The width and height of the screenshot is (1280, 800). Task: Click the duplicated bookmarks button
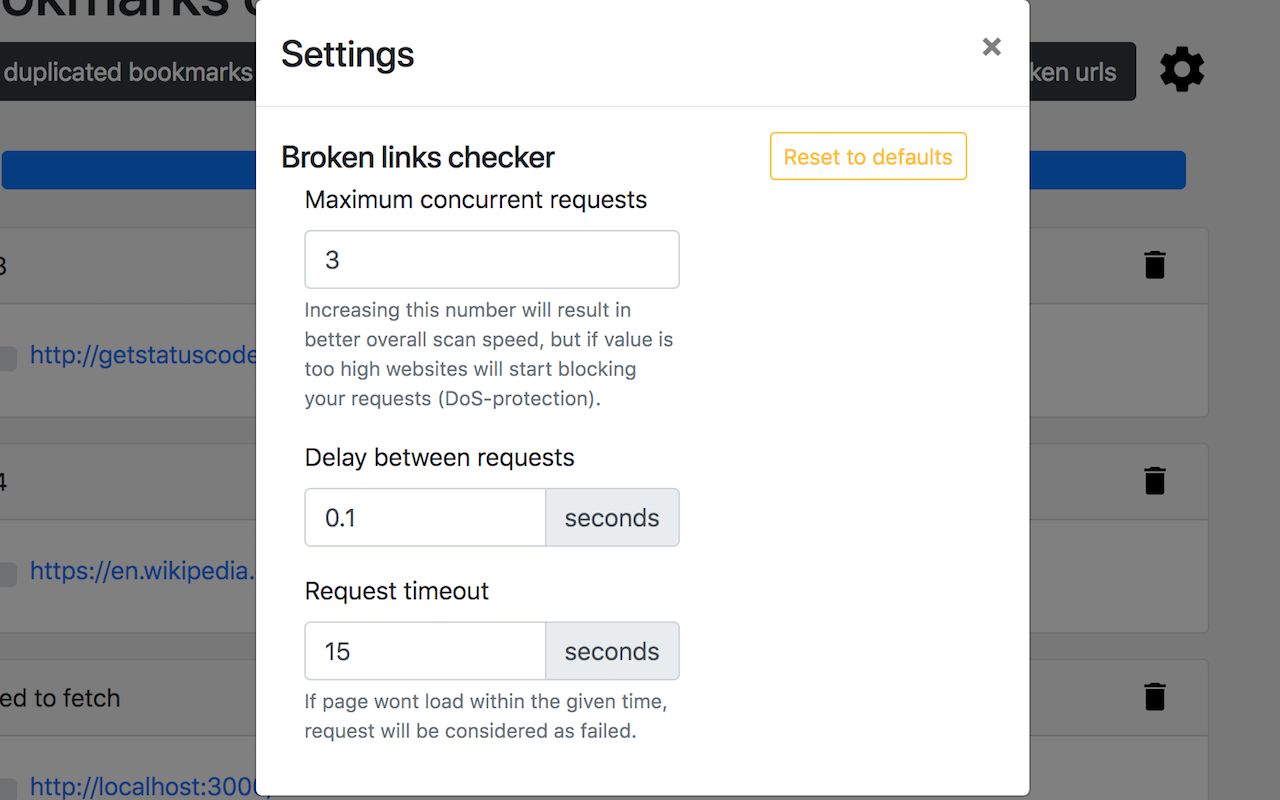tap(128, 72)
